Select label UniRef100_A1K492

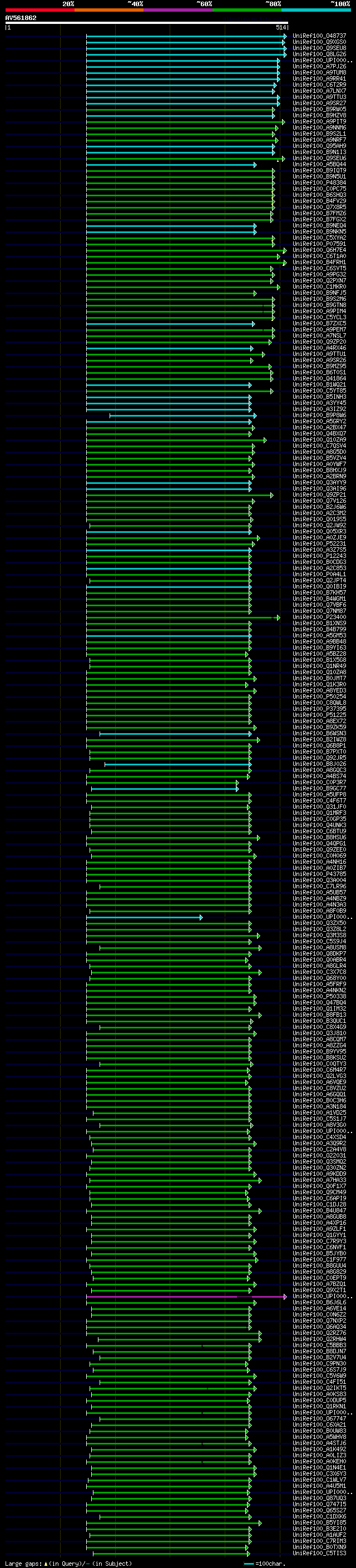(x=319, y=1449)
